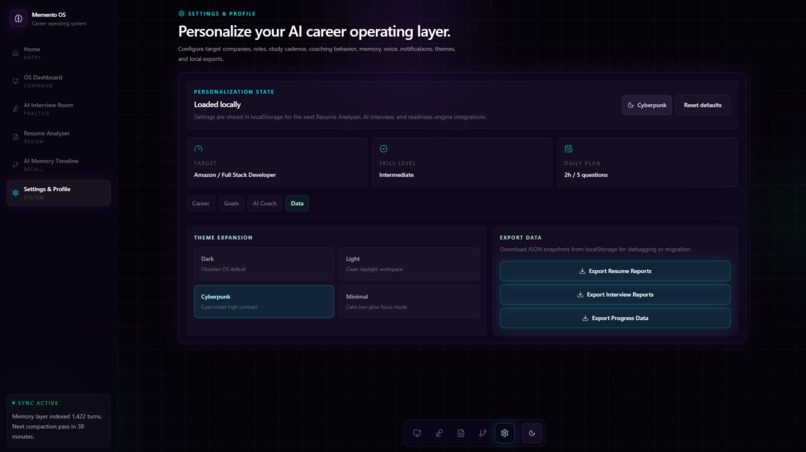Click the Skill Level checkmark icon
The height and width of the screenshot is (452, 806).
click(383, 149)
